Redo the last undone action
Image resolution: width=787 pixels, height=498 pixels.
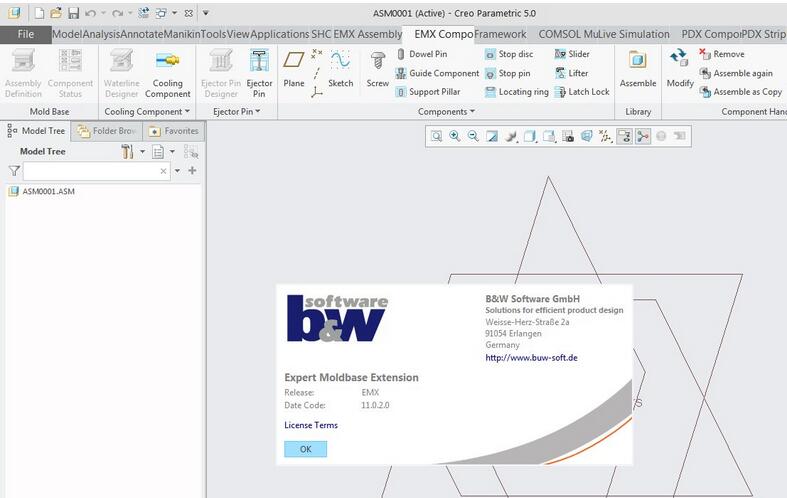click(117, 14)
